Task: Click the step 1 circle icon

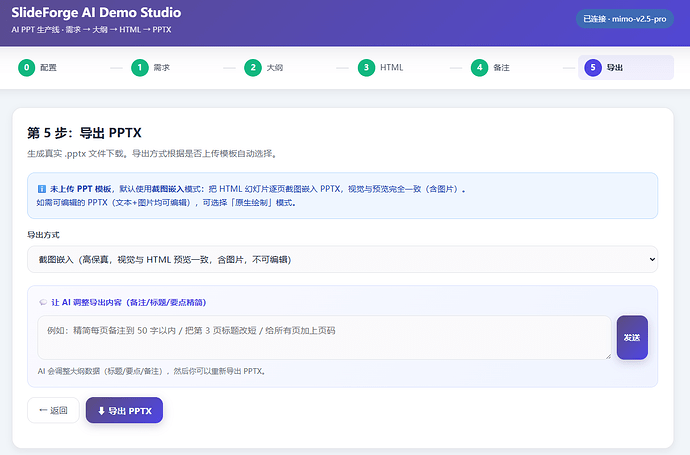Action: [140, 67]
